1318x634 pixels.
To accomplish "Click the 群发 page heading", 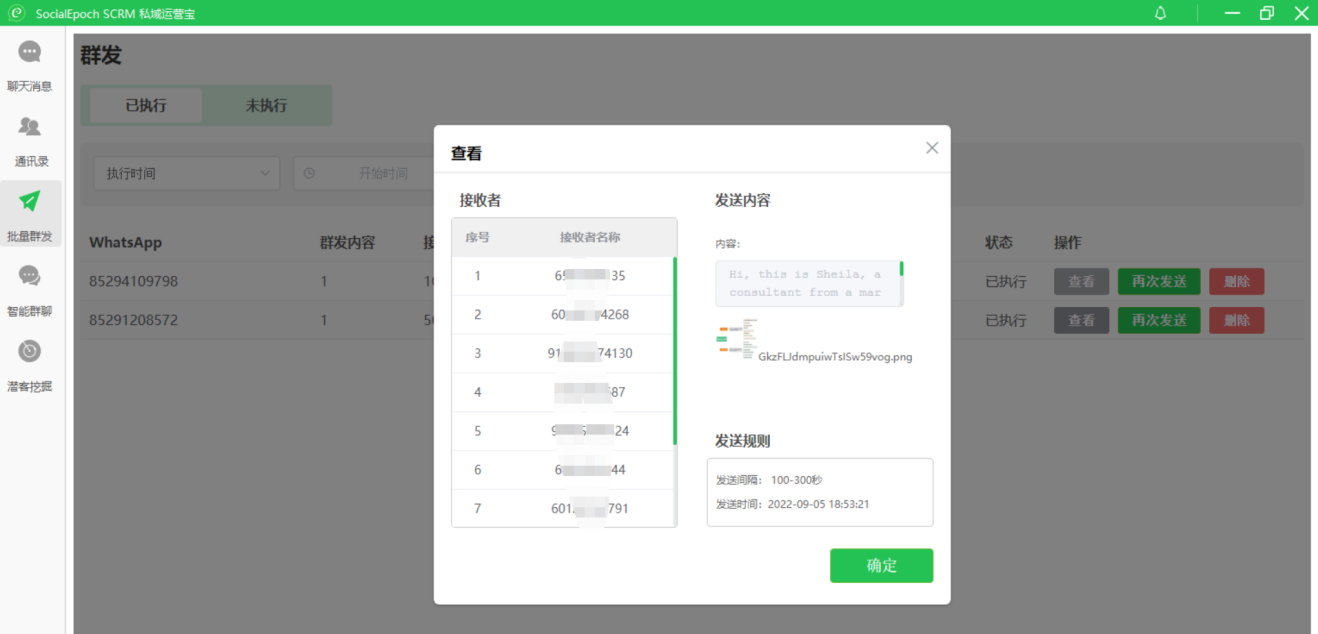I will [x=101, y=56].
